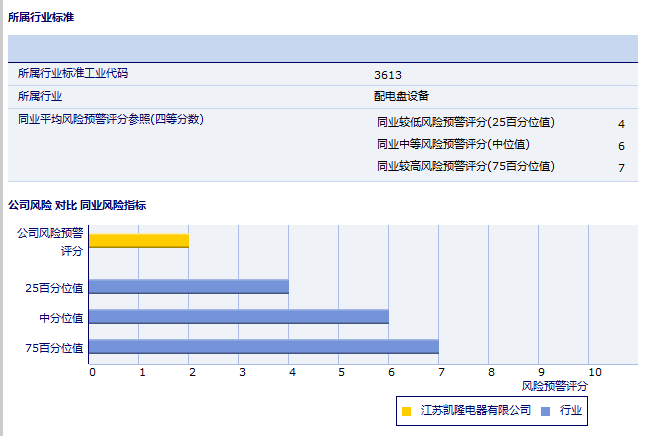Click the 同业平均风险预警评分参照(四等分数) label

point(111,119)
